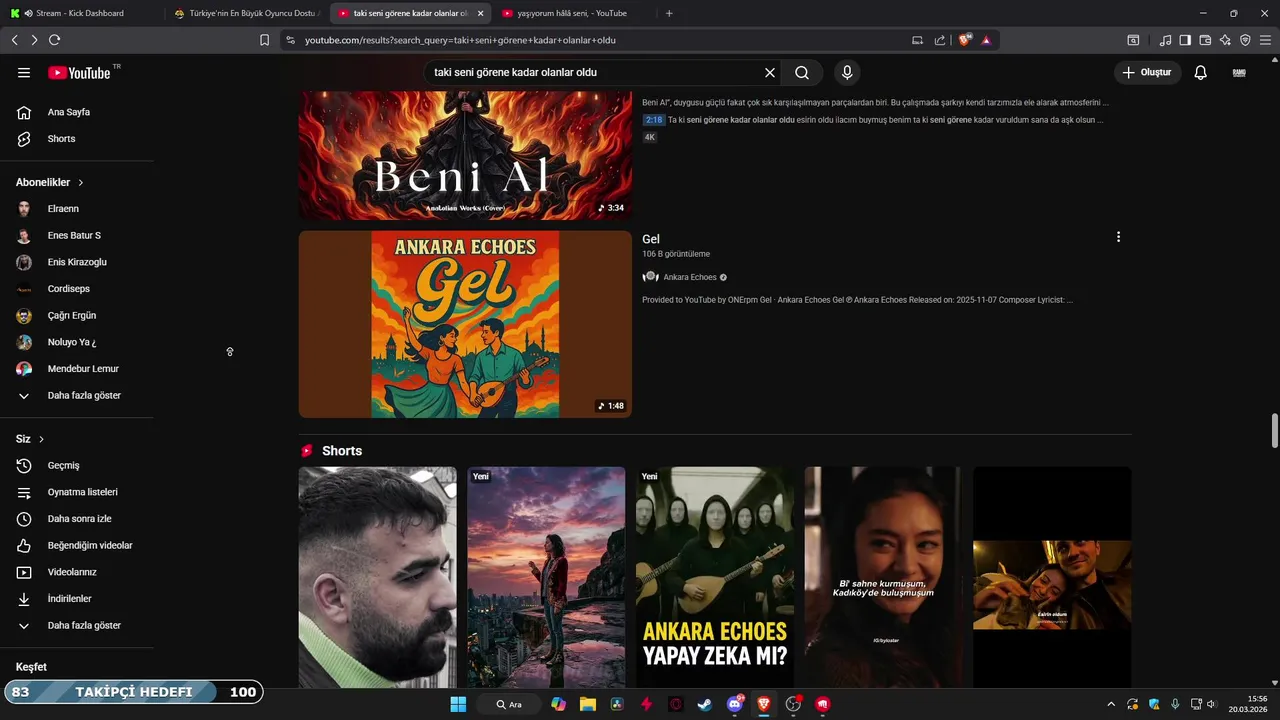
Task: Bookmark this page in the address bar
Action: pyautogui.click(x=264, y=40)
